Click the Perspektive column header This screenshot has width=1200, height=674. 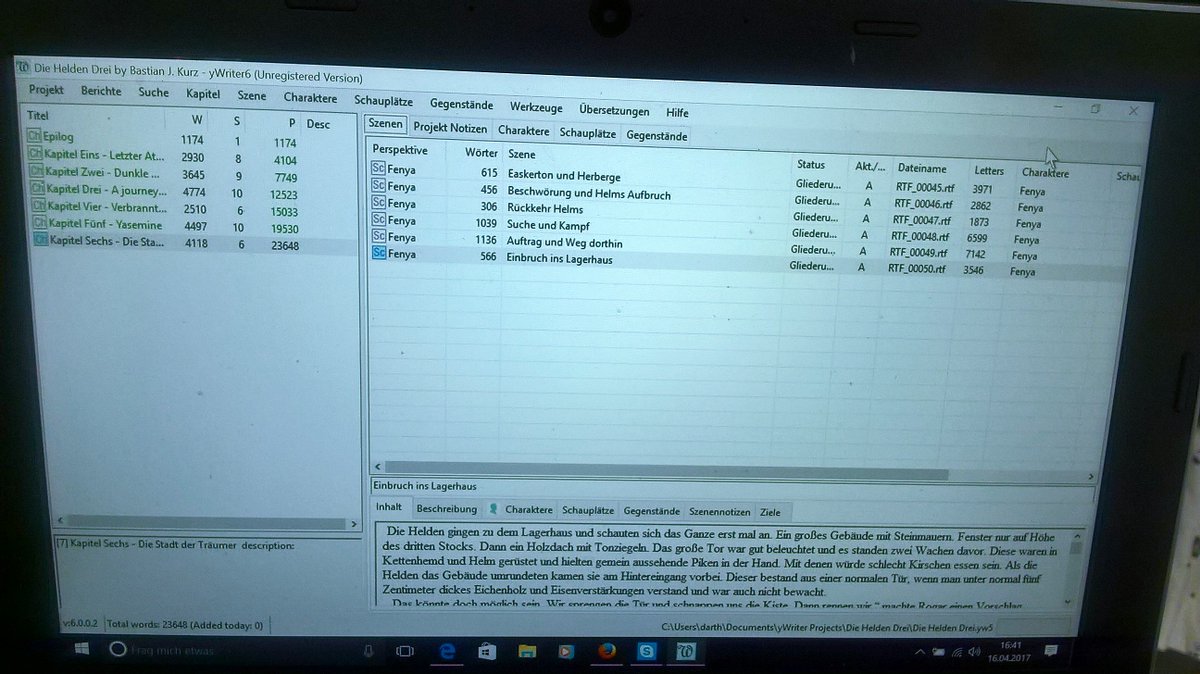pyautogui.click(x=399, y=150)
